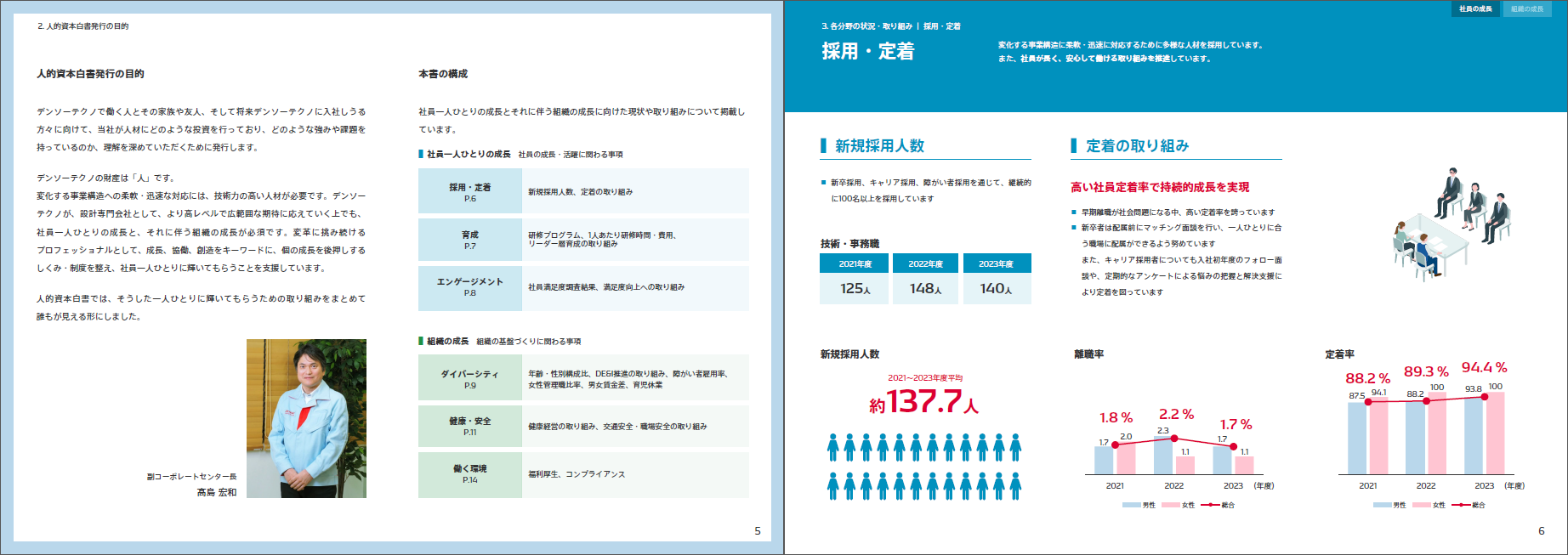Click the 1.8 % turnover value
This screenshot has width=1568, height=555.
point(1116,418)
